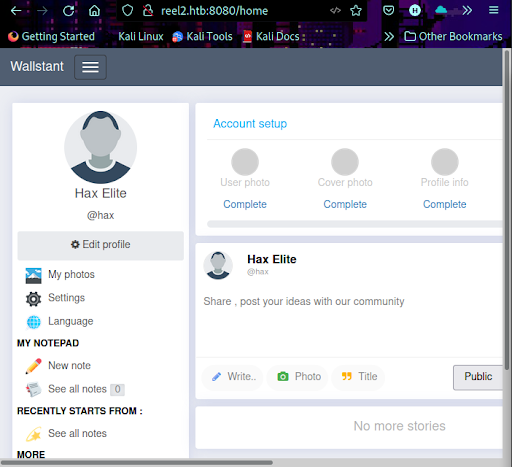The width and height of the screenshot is (512, 467).
Task: Click the Language globe icon
Action: (33, 322)
